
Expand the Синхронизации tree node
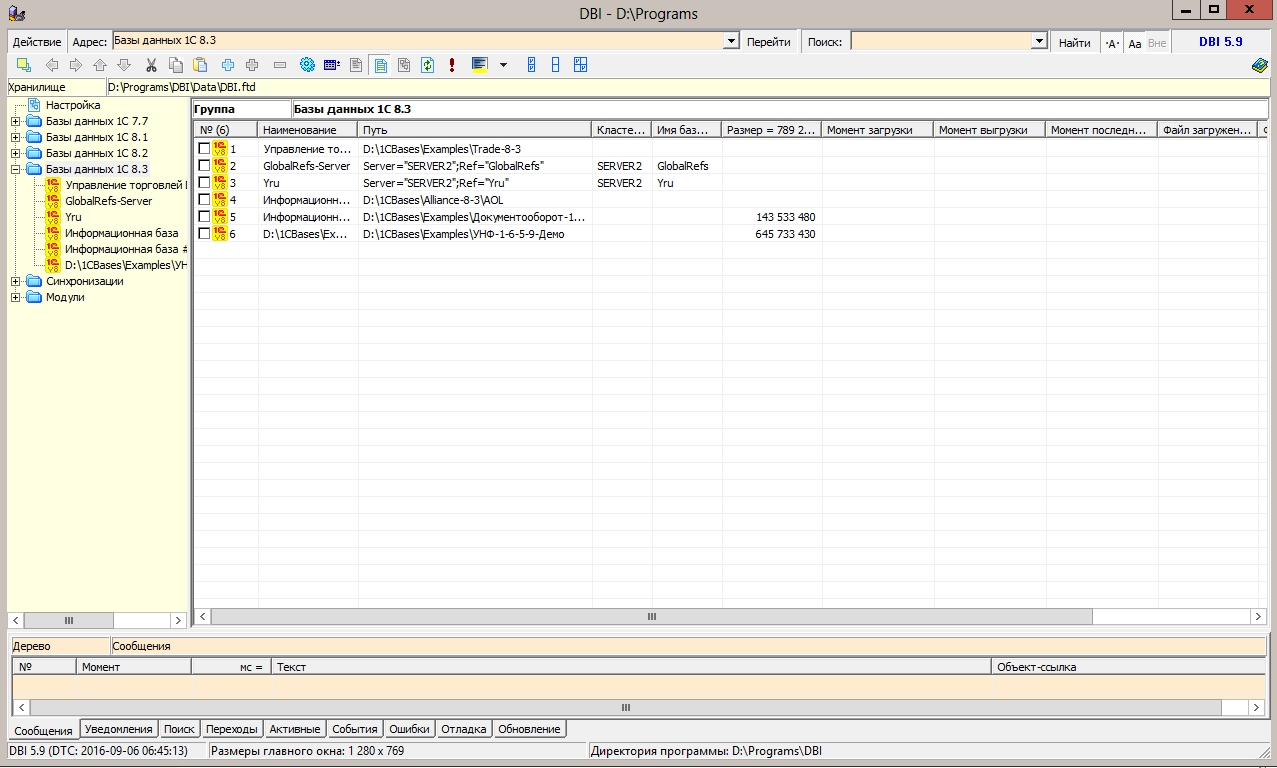click(16, 282)
